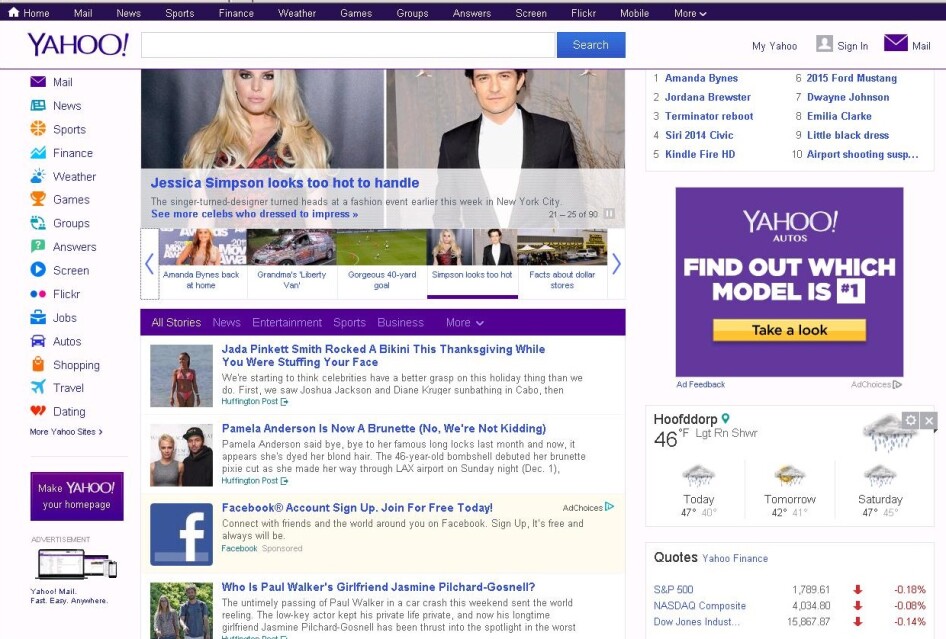Click the Dating hearts icon in sidebar
This screenshot has height=639, width=946.
pos(38,411)
